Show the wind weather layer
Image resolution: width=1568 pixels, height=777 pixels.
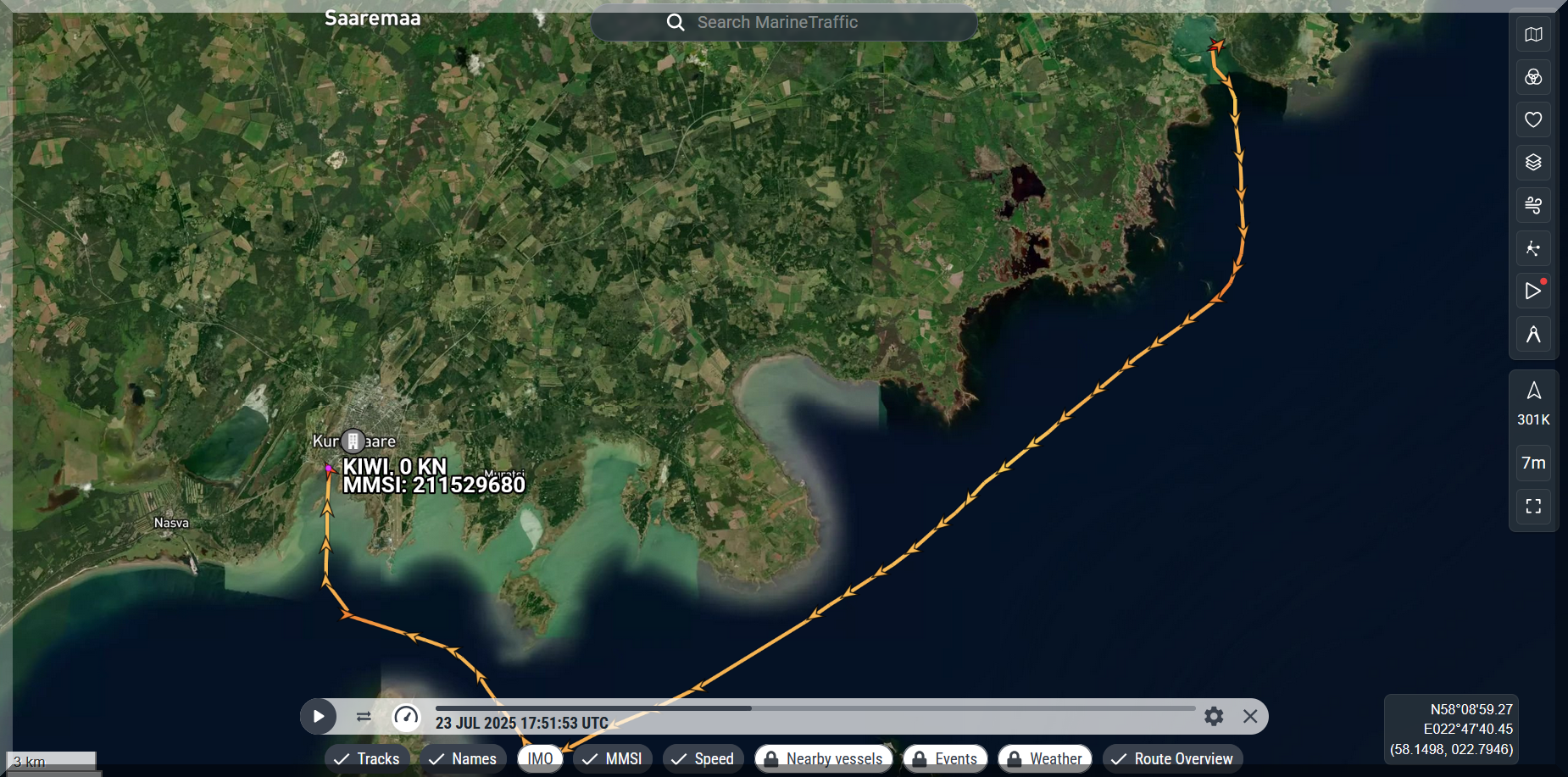(1533, 205)
